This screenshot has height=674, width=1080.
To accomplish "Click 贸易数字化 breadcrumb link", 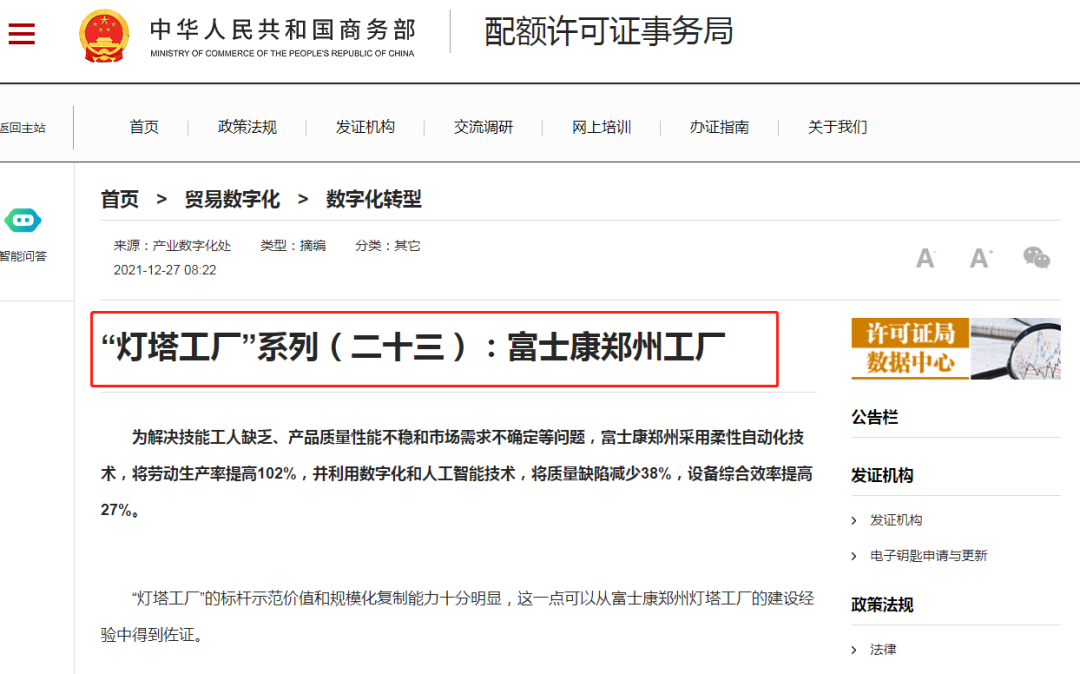I will (x=232, y=200).
